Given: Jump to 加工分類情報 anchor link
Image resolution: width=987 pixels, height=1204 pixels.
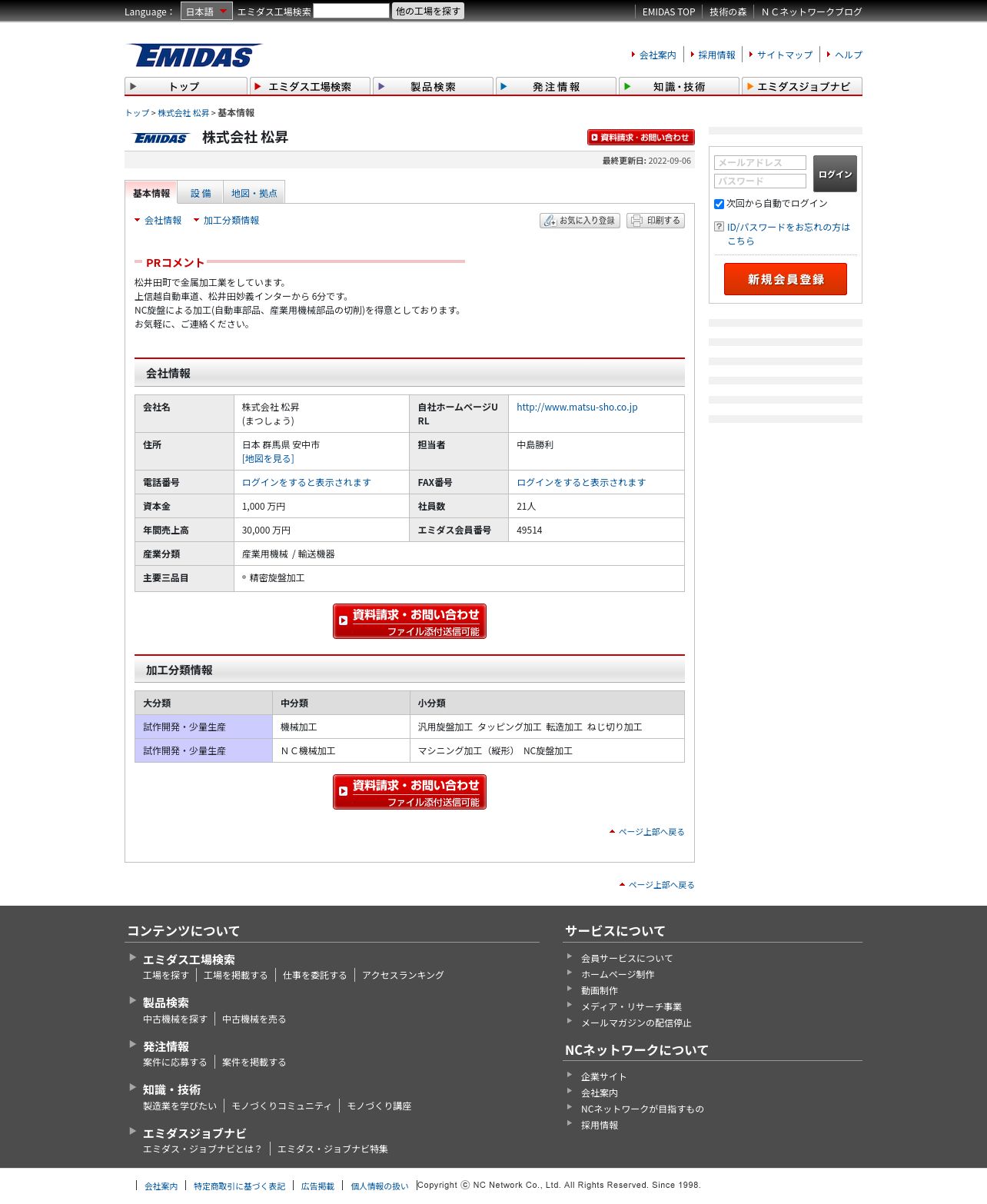Looking at the screenshot, I should (x=231, y=221).
